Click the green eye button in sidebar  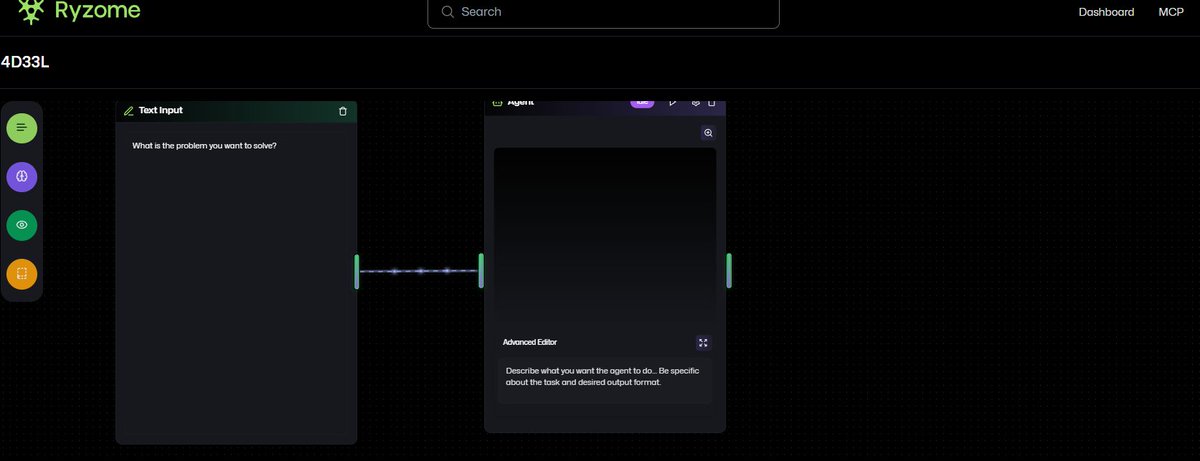click(22, 225)
